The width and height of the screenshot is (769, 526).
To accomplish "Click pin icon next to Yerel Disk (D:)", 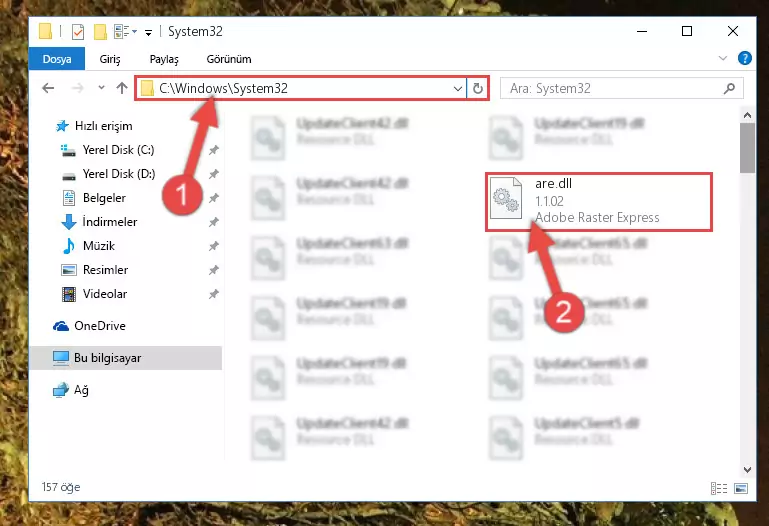I will click(213, 174).
